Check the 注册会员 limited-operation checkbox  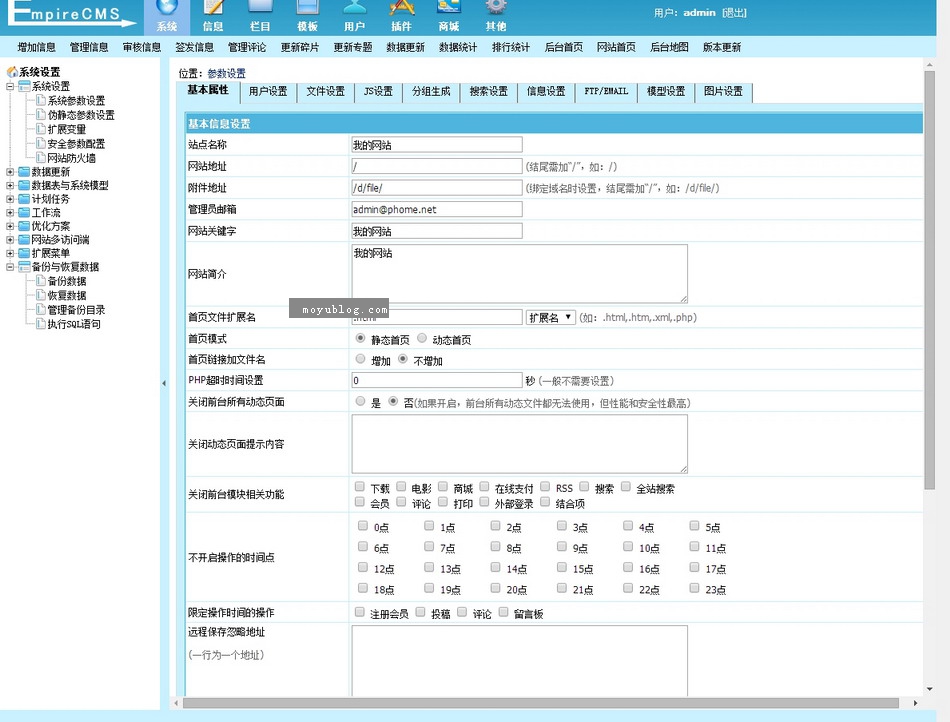360,612
